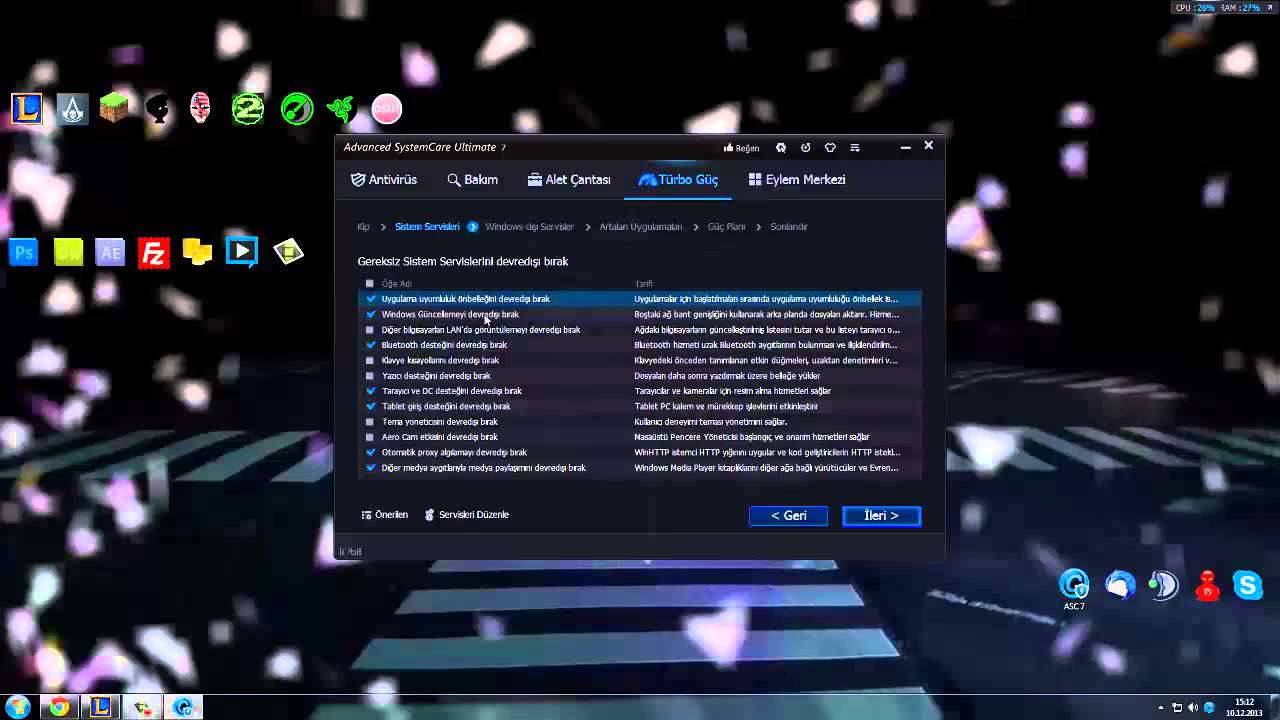The image size is (1280, 720).
Task: Check Tema yöneticisini devredışı bırak
Action: coord(371,422)
